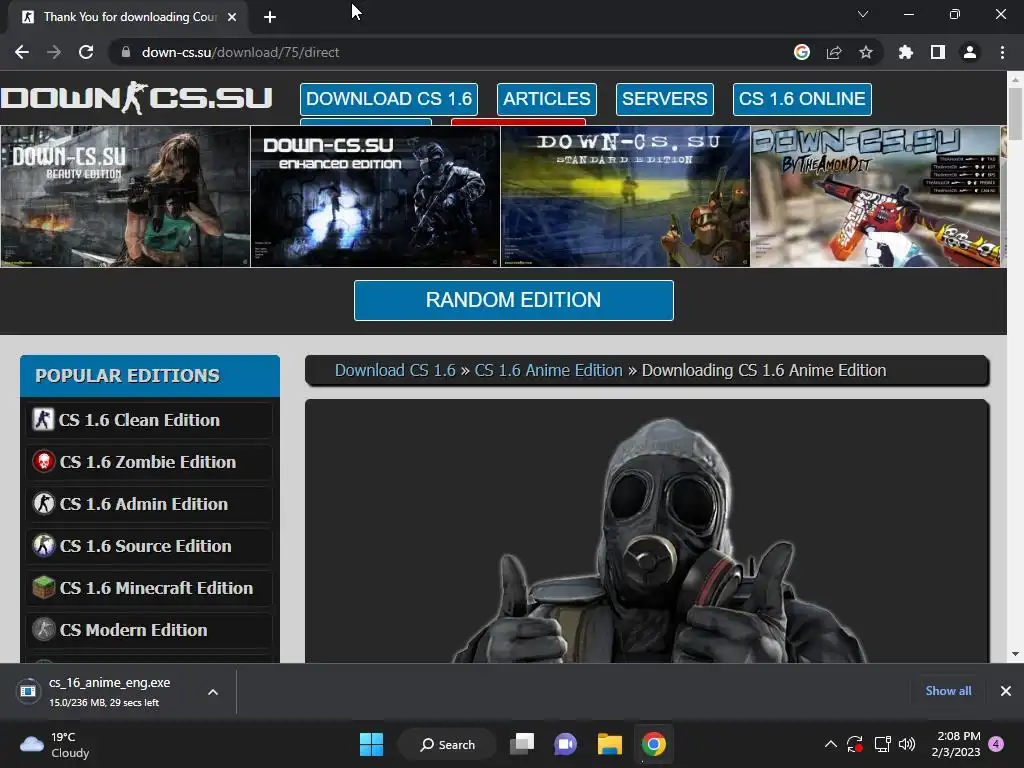This screenshot has height=768, width=1024.
Task: Show hidden system tray icons
Action: 831,744
